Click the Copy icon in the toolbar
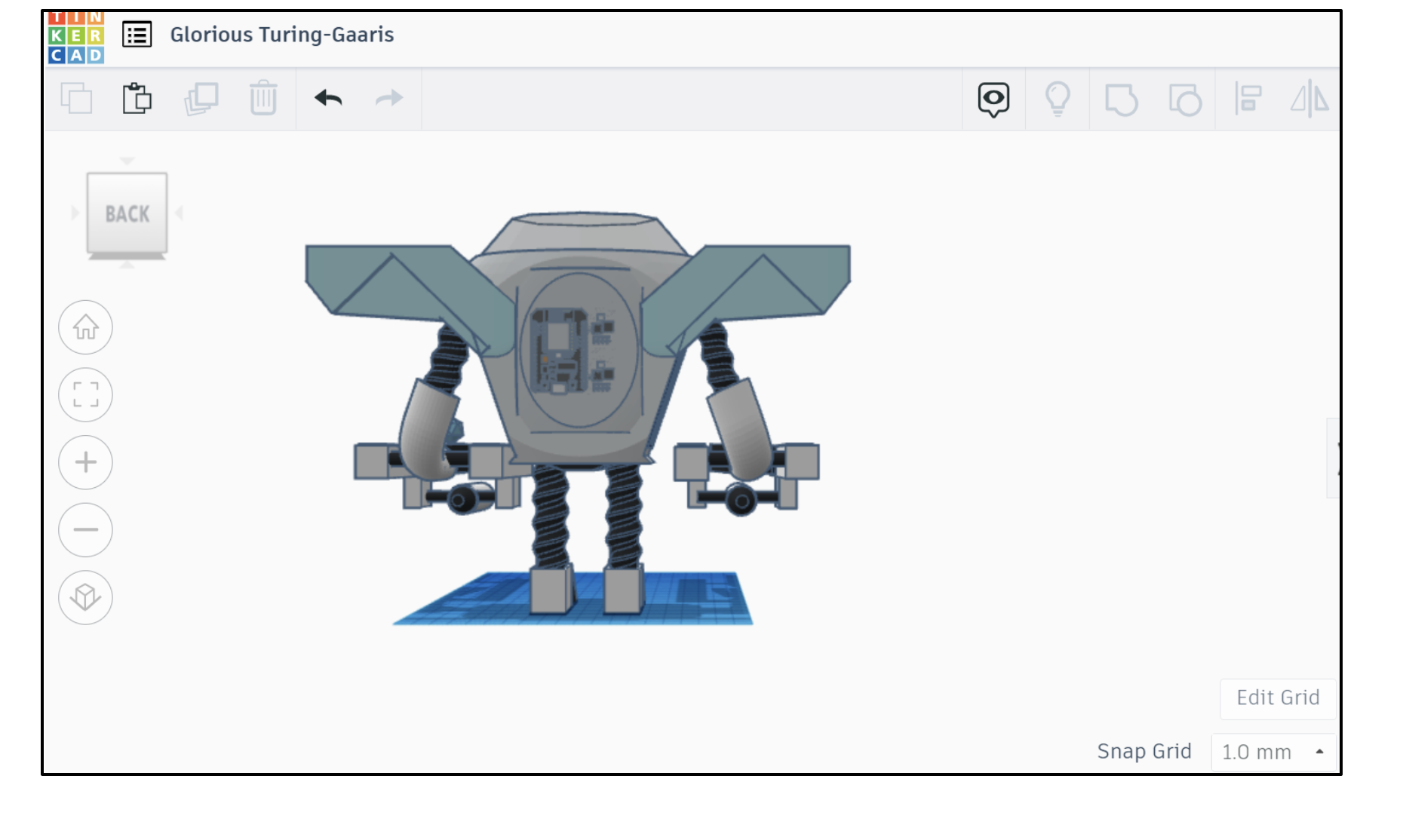1403x840 pixels. [x=75, y=99]
